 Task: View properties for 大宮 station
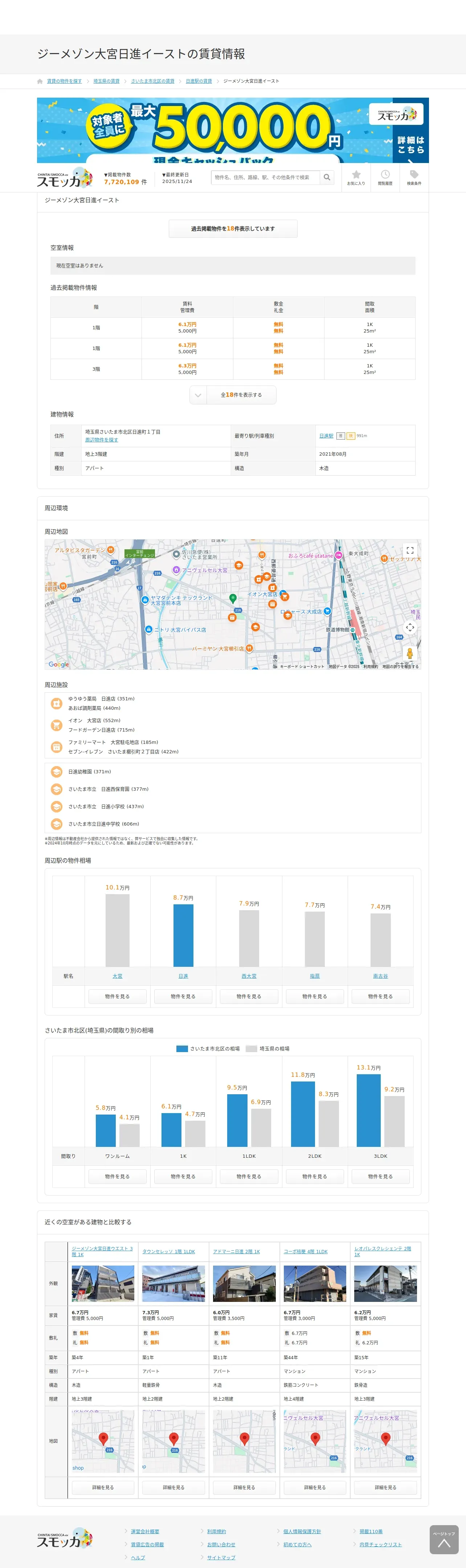coord(118,997)
